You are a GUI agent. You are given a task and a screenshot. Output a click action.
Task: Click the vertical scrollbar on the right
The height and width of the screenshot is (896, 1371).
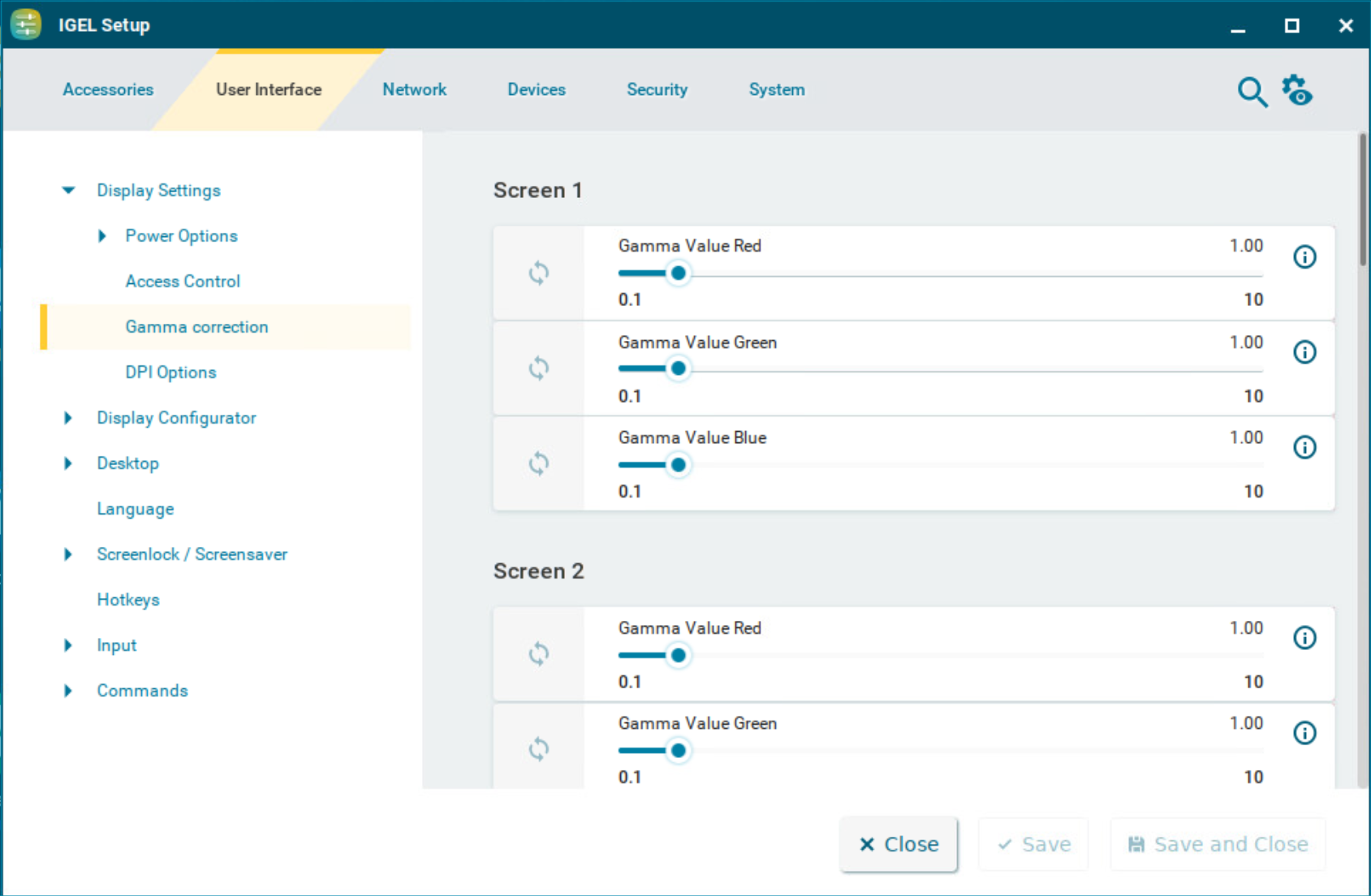click(1363, 203)
